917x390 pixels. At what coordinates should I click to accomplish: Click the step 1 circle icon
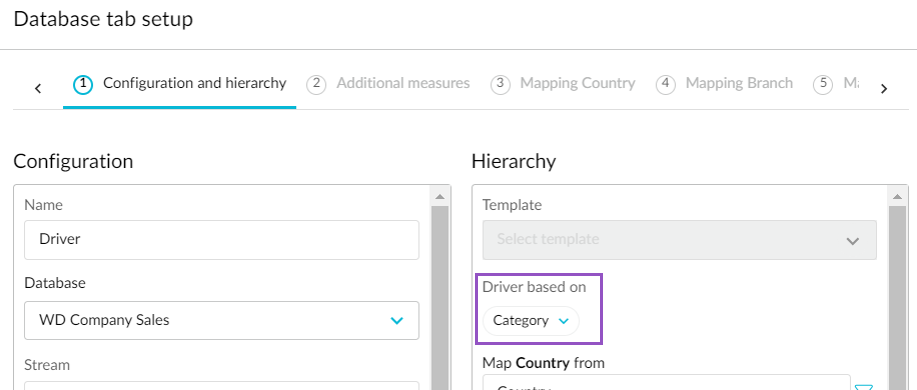click(x=83, y=84)
